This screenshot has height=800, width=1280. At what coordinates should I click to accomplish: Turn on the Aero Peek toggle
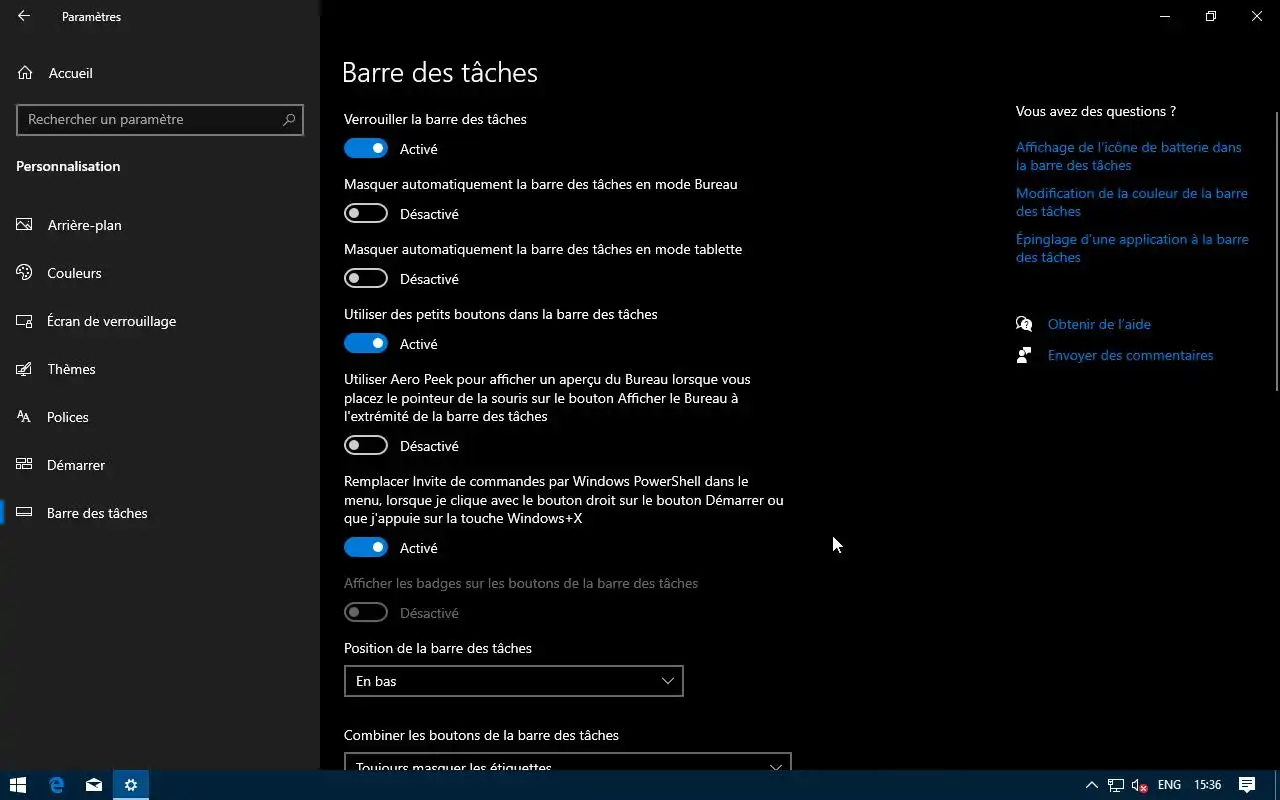point(366,446)
